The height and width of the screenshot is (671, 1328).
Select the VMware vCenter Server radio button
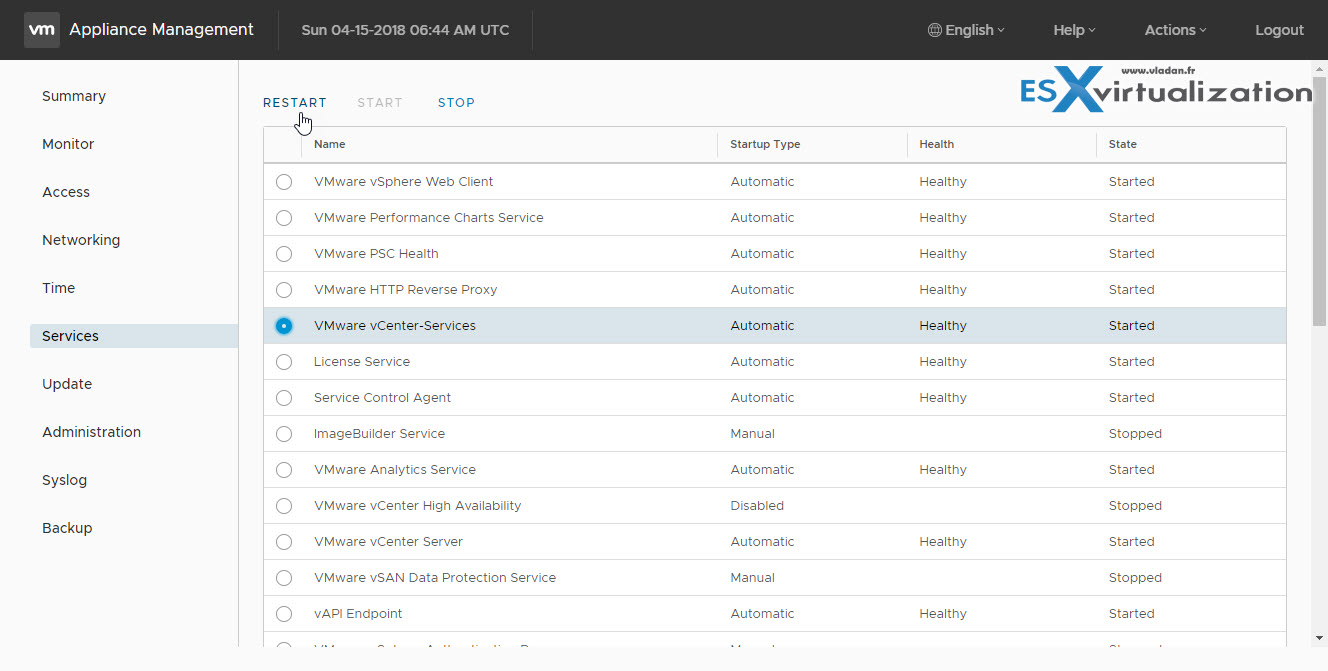(284, 542)
